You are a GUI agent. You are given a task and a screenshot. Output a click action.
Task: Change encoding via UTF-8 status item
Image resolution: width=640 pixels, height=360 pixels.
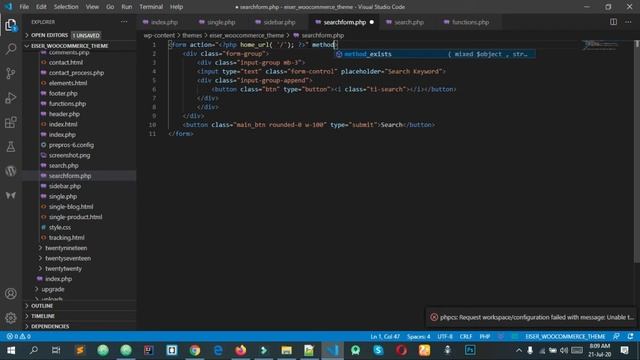pyautogui.click(x=445, y=336)
